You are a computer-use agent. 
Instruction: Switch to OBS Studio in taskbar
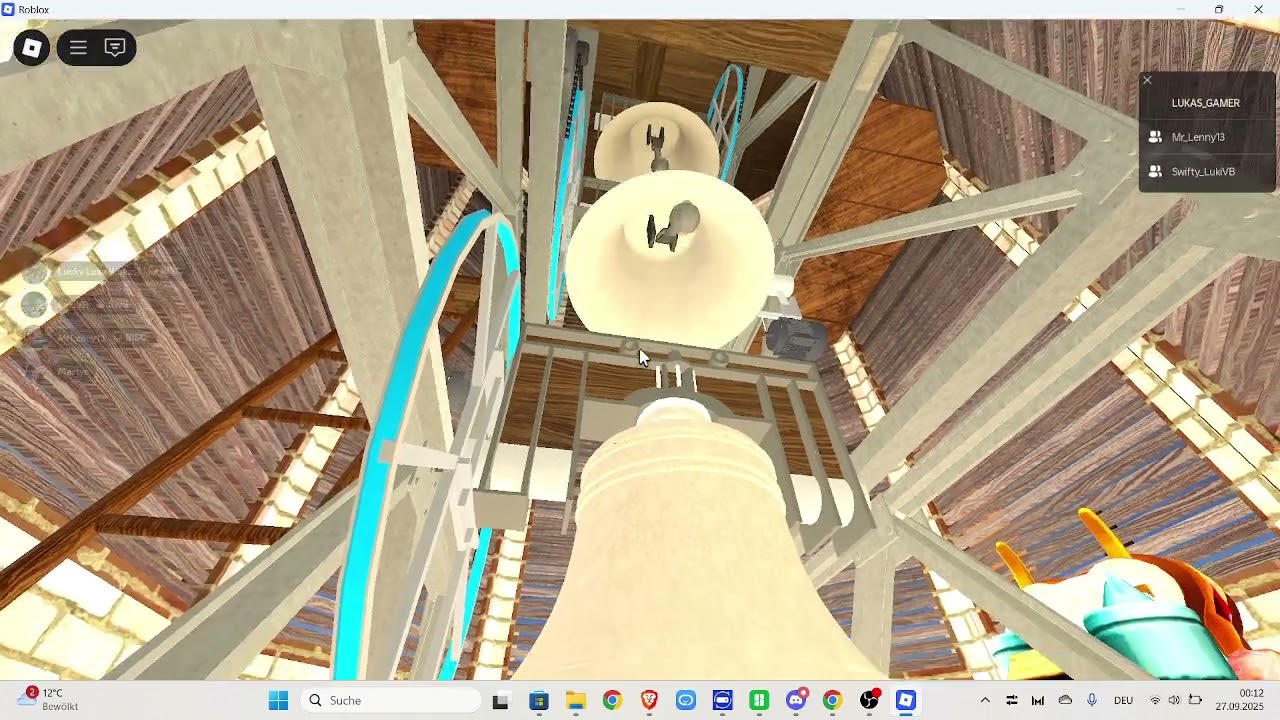tap(870, 701)
